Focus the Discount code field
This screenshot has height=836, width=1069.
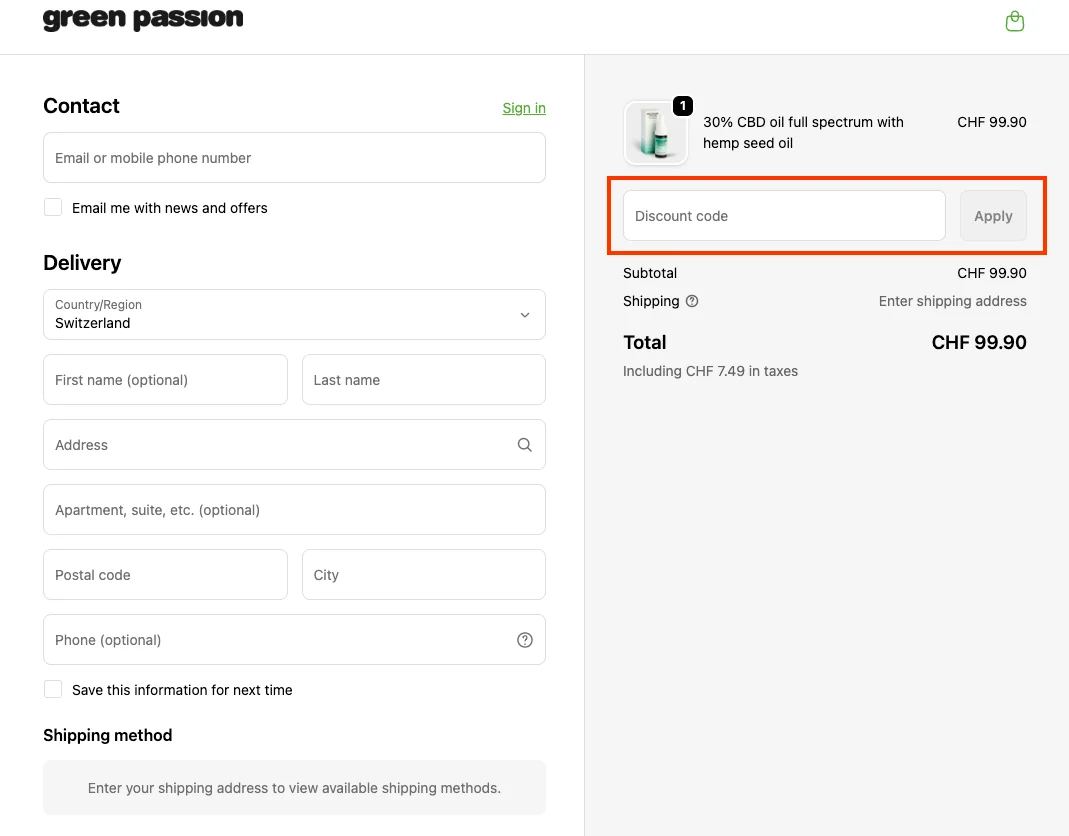783,215
